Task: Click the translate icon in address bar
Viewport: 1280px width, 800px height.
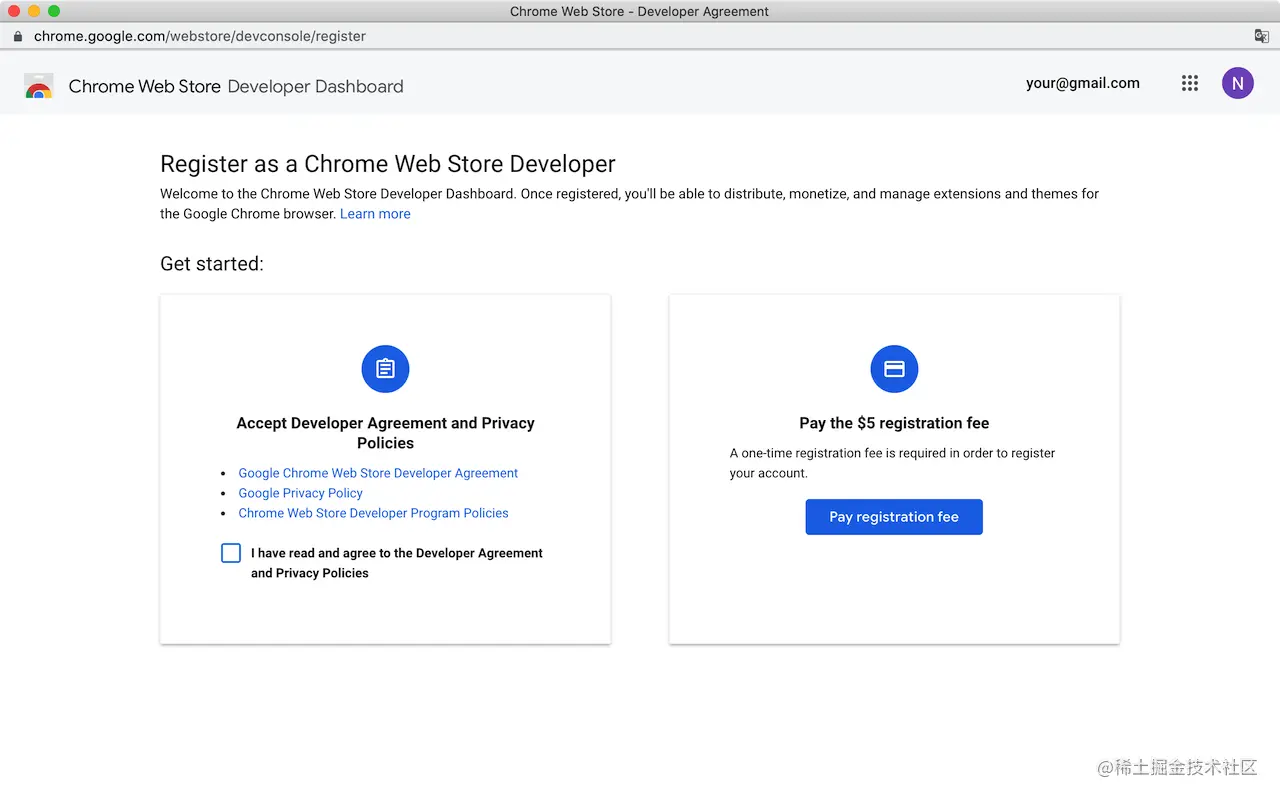Action: [1261, 36]
